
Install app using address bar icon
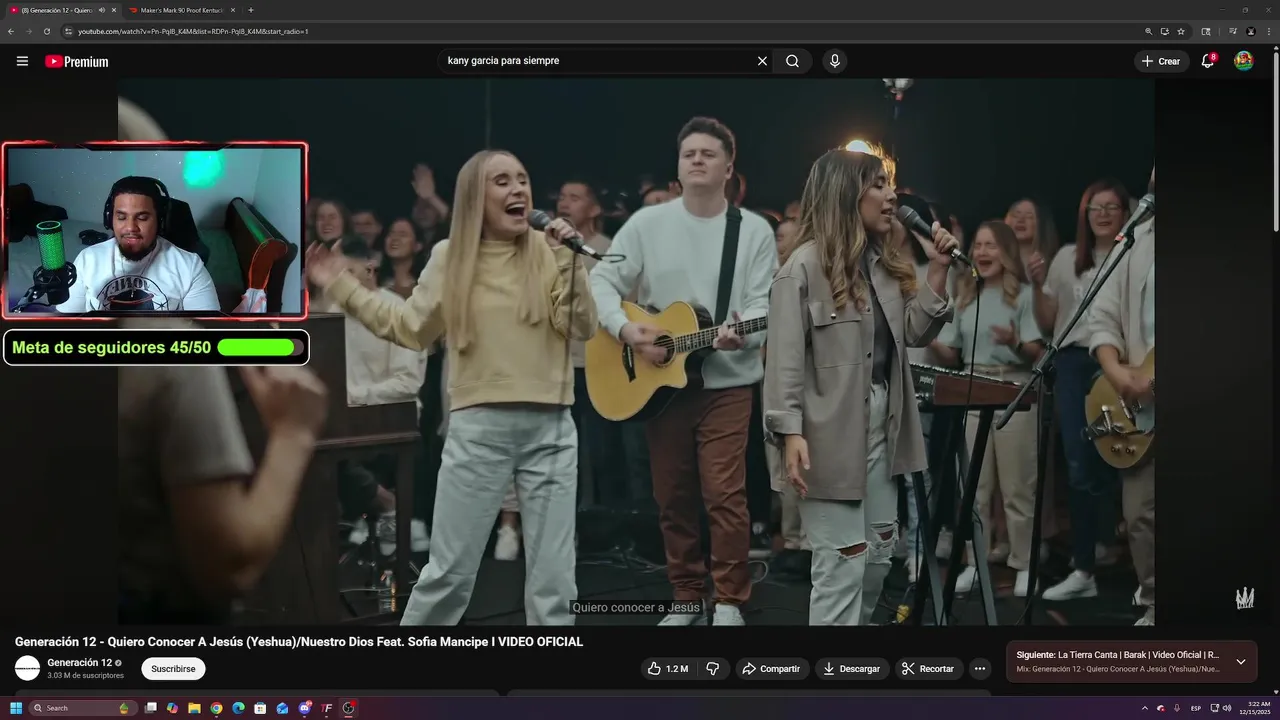pyautogui.click(x=1165, y=31)
